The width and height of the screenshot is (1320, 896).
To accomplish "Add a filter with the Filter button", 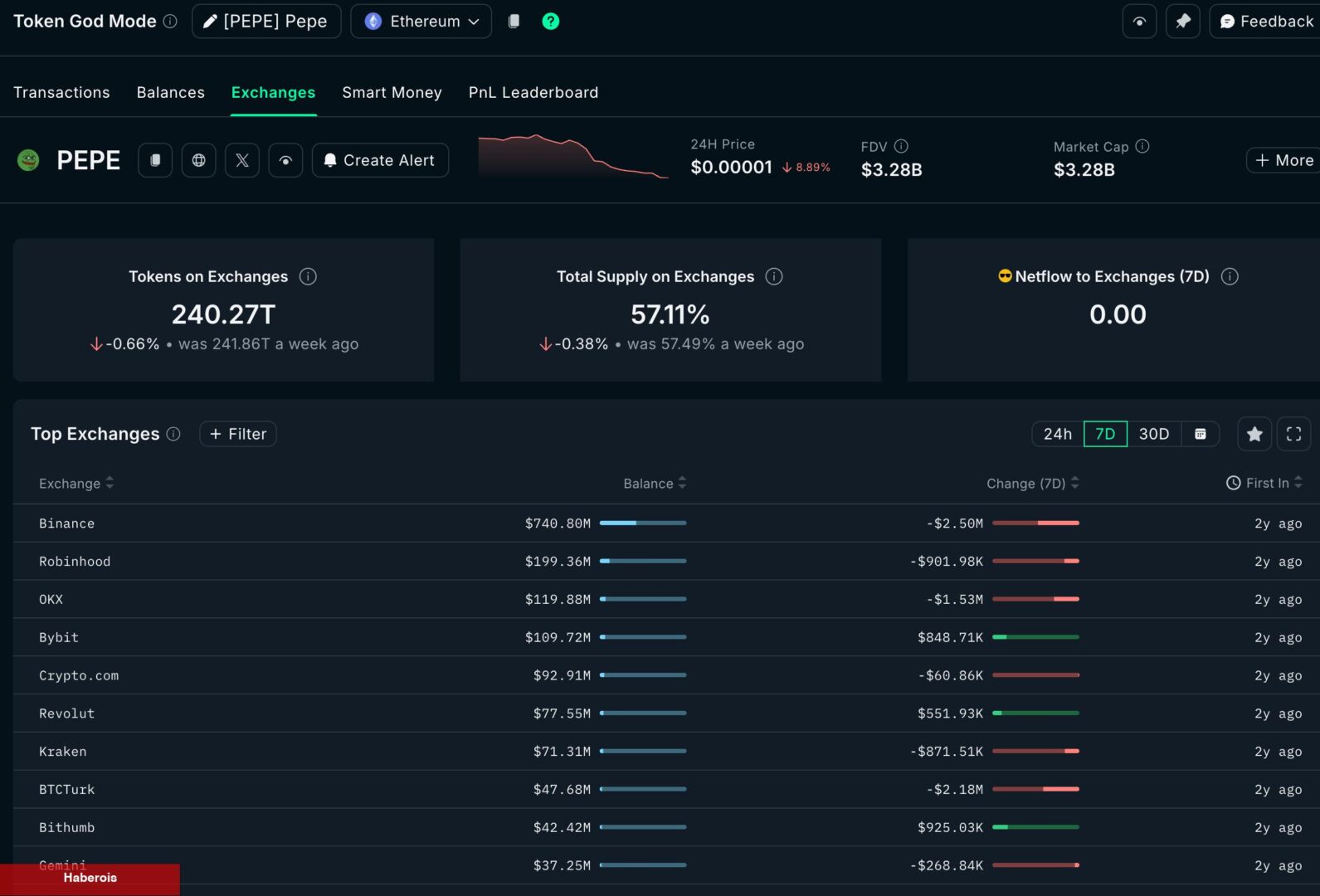I will [238, 434].
